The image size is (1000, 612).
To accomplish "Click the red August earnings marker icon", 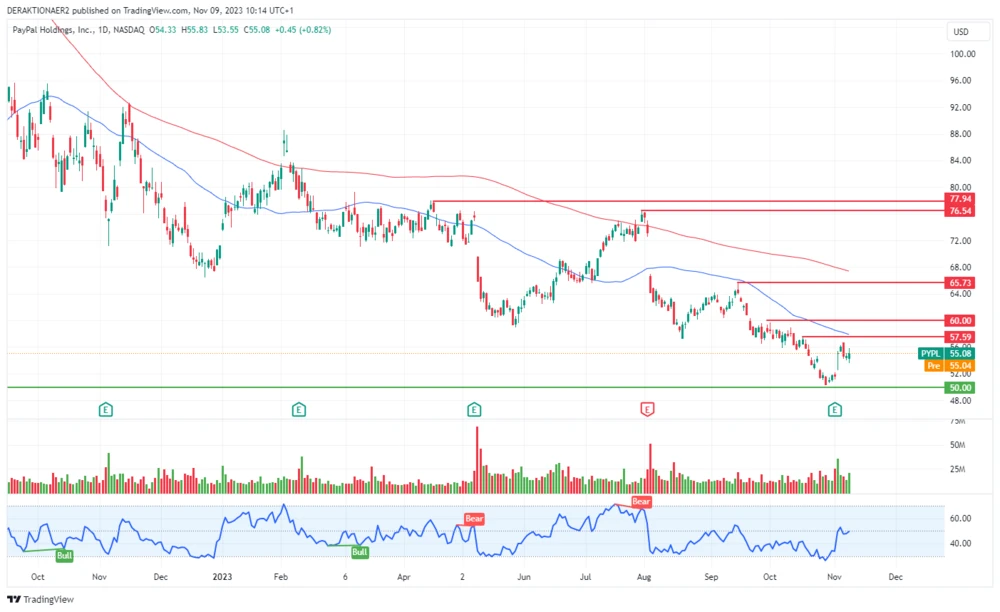I will 646,409.
